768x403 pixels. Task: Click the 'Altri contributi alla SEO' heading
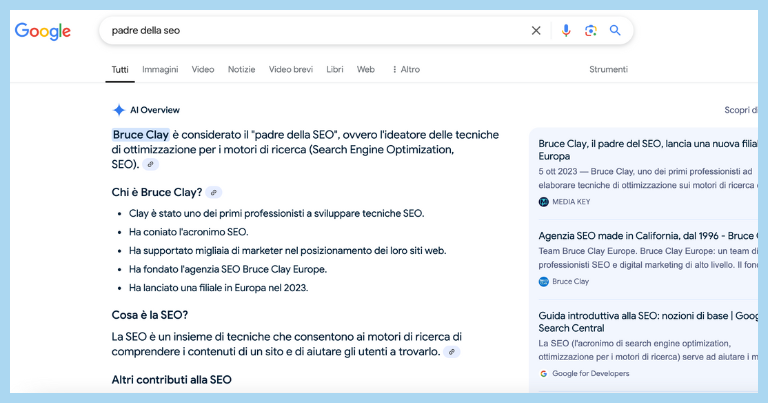coord(171,380)
